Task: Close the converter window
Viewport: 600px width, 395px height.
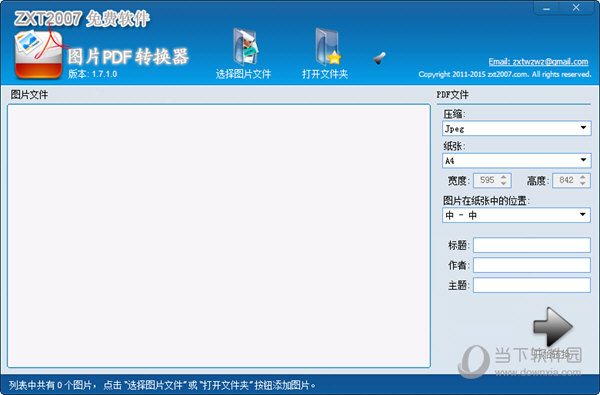Action: point(576,8)
